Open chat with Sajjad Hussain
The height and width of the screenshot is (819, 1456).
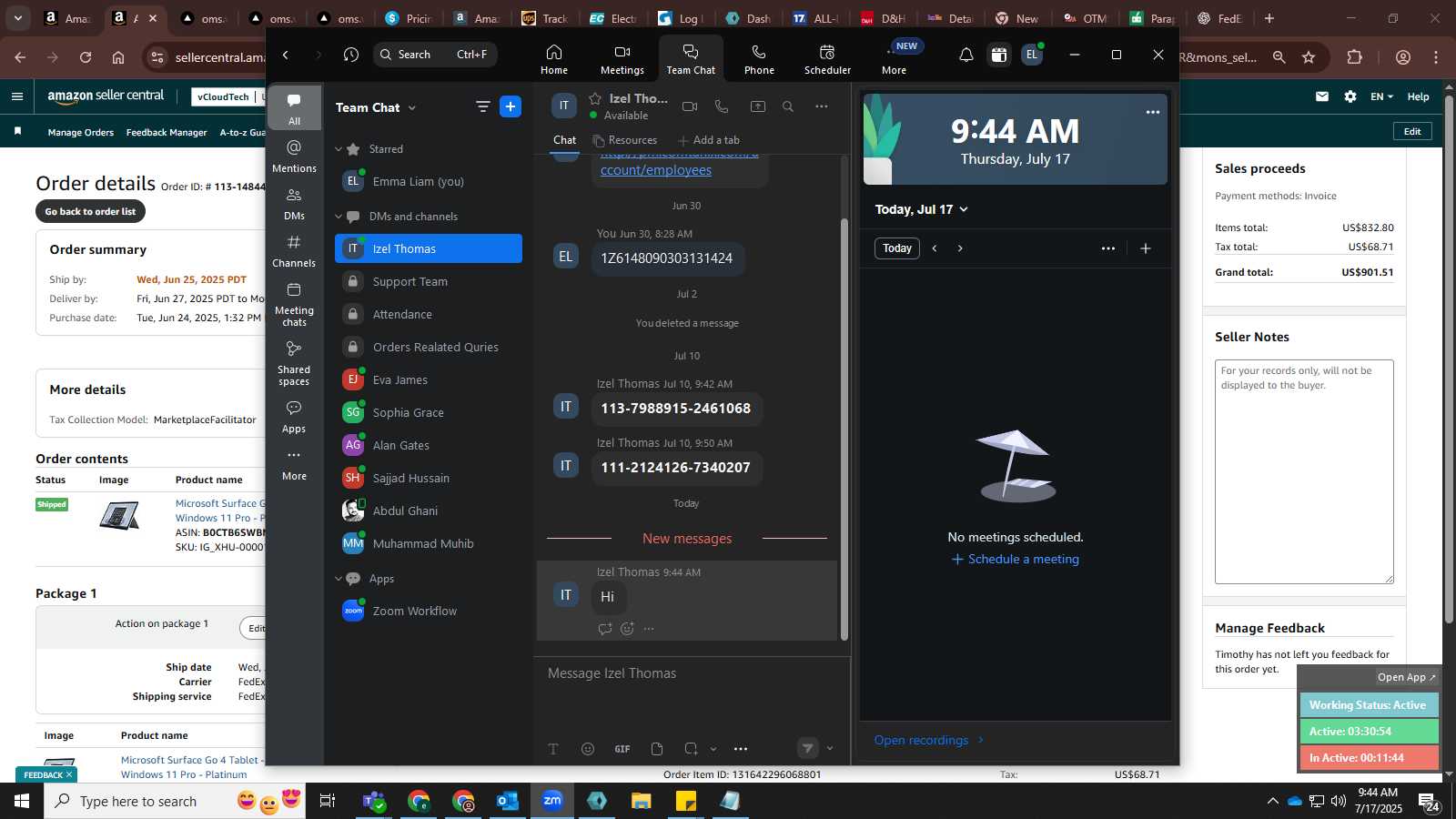click(429, 478)
